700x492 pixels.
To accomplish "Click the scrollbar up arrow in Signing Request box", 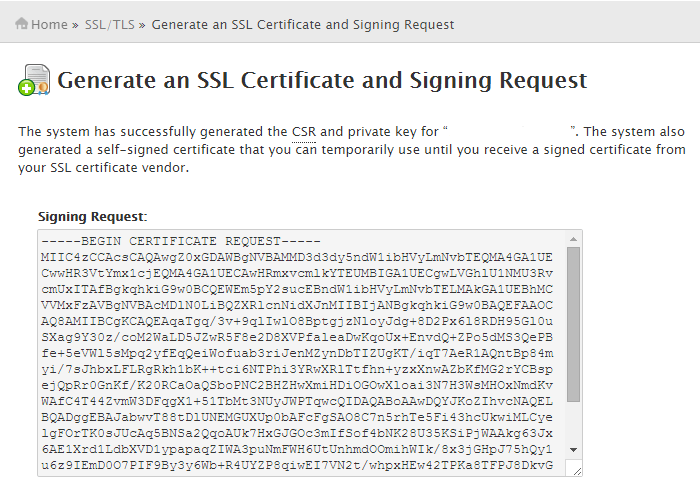I will tap(573, 239).
